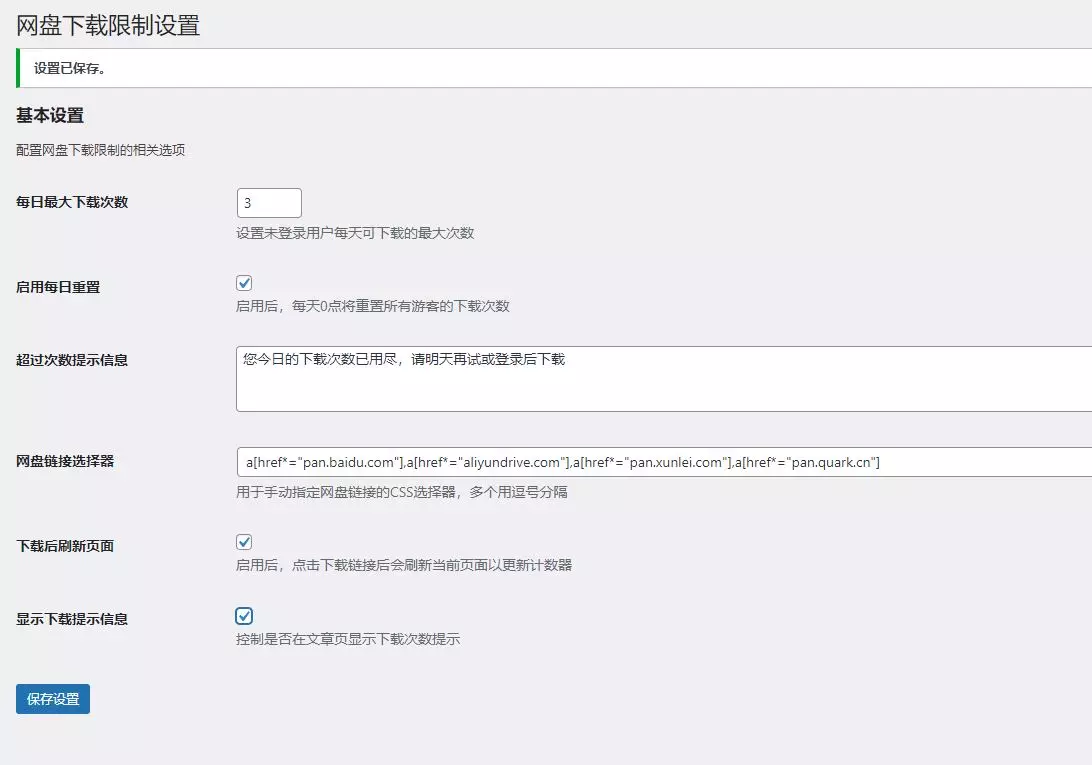Toggle the 下载后刷新页面 checkbox
Viewport: 1092px width, 765px height.
244,542
